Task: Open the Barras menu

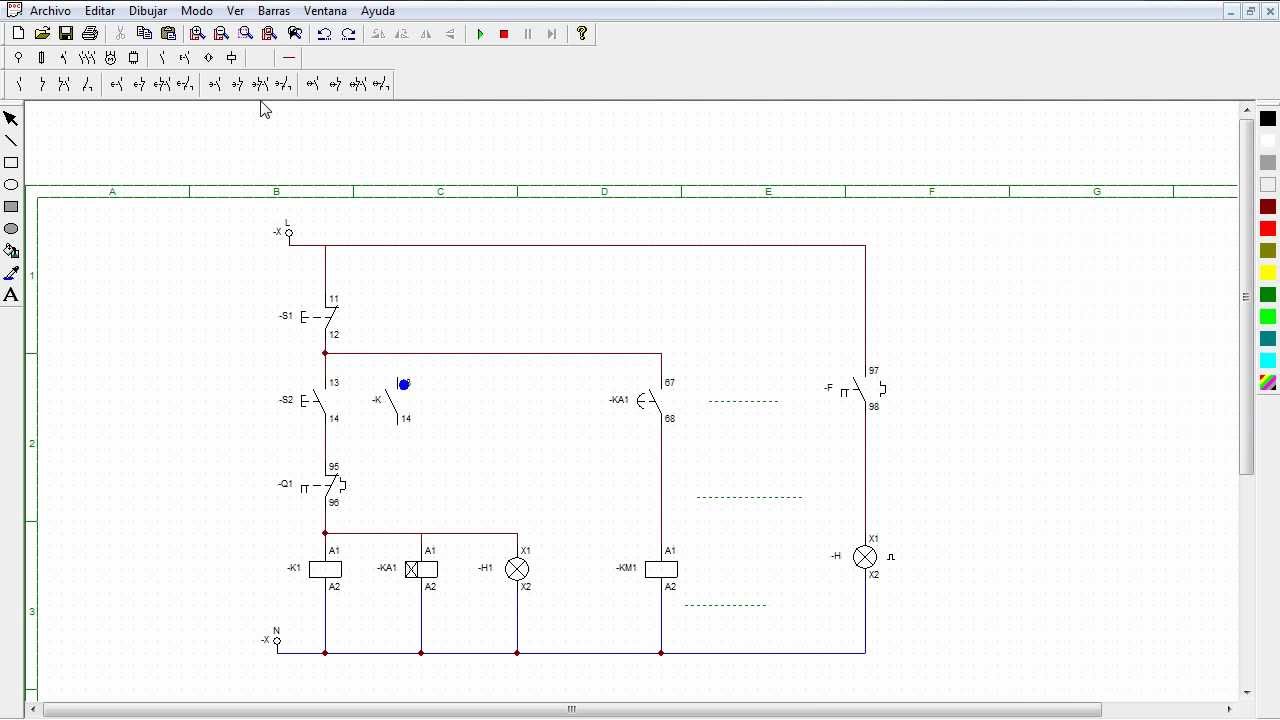Action: (x=274, y=11)
